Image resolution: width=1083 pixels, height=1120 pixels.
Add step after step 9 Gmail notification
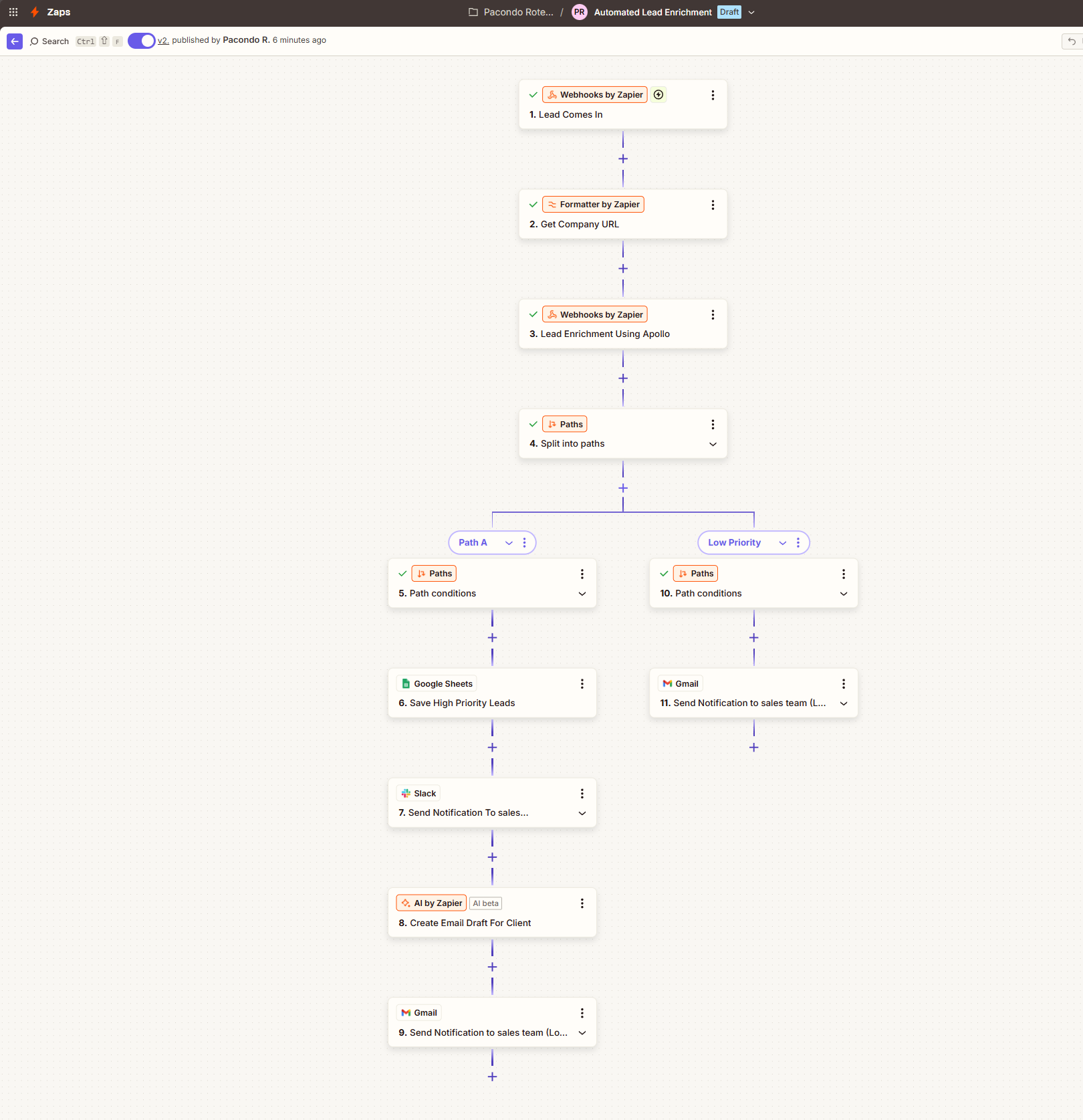point(493,1077)
